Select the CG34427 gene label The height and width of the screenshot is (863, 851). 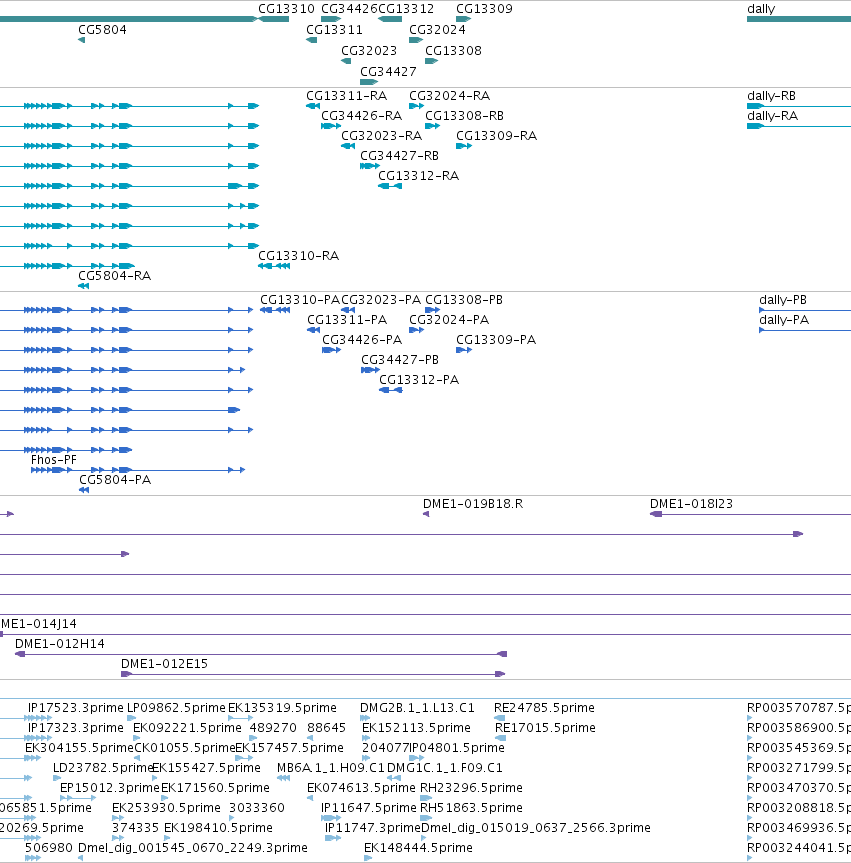(x=388, y=72)
